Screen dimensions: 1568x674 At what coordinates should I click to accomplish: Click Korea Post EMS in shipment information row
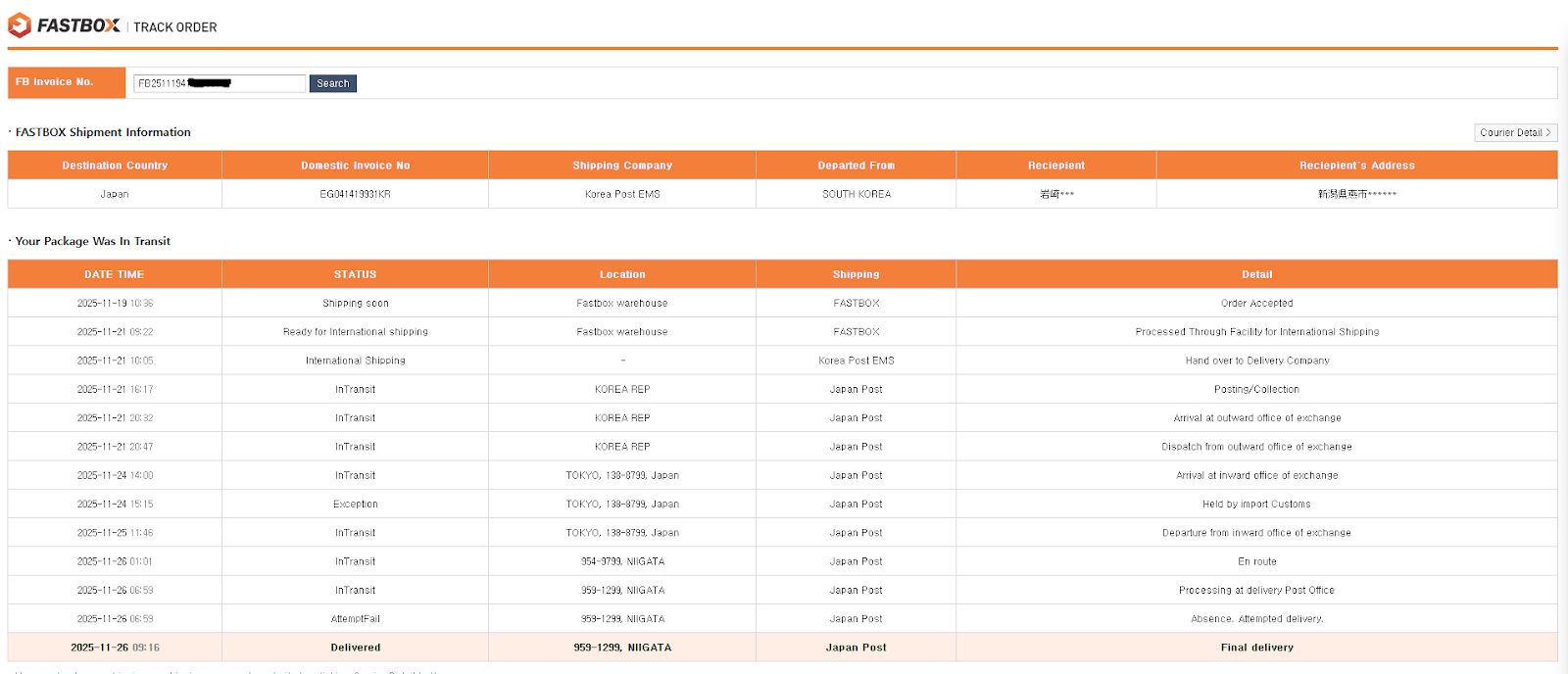622,194
